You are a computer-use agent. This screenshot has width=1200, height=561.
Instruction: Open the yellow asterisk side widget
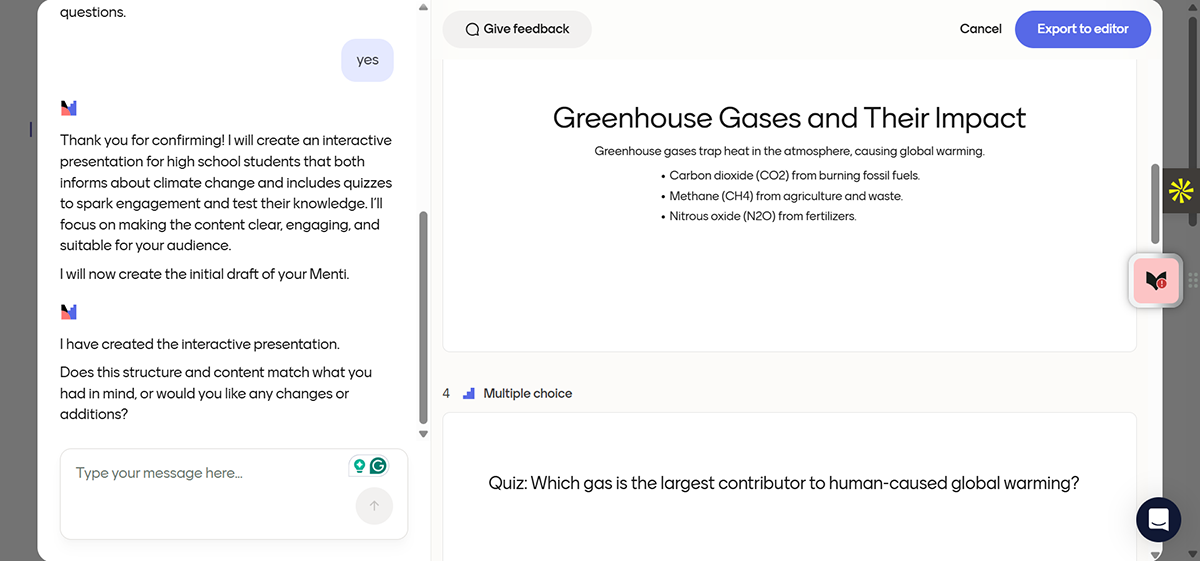(1181, 190)
